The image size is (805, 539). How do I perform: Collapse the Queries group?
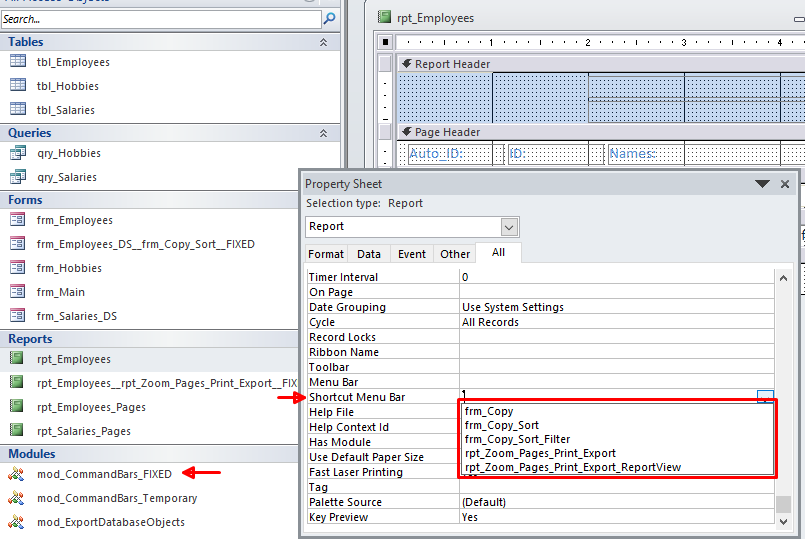click(x=323, y=133)
